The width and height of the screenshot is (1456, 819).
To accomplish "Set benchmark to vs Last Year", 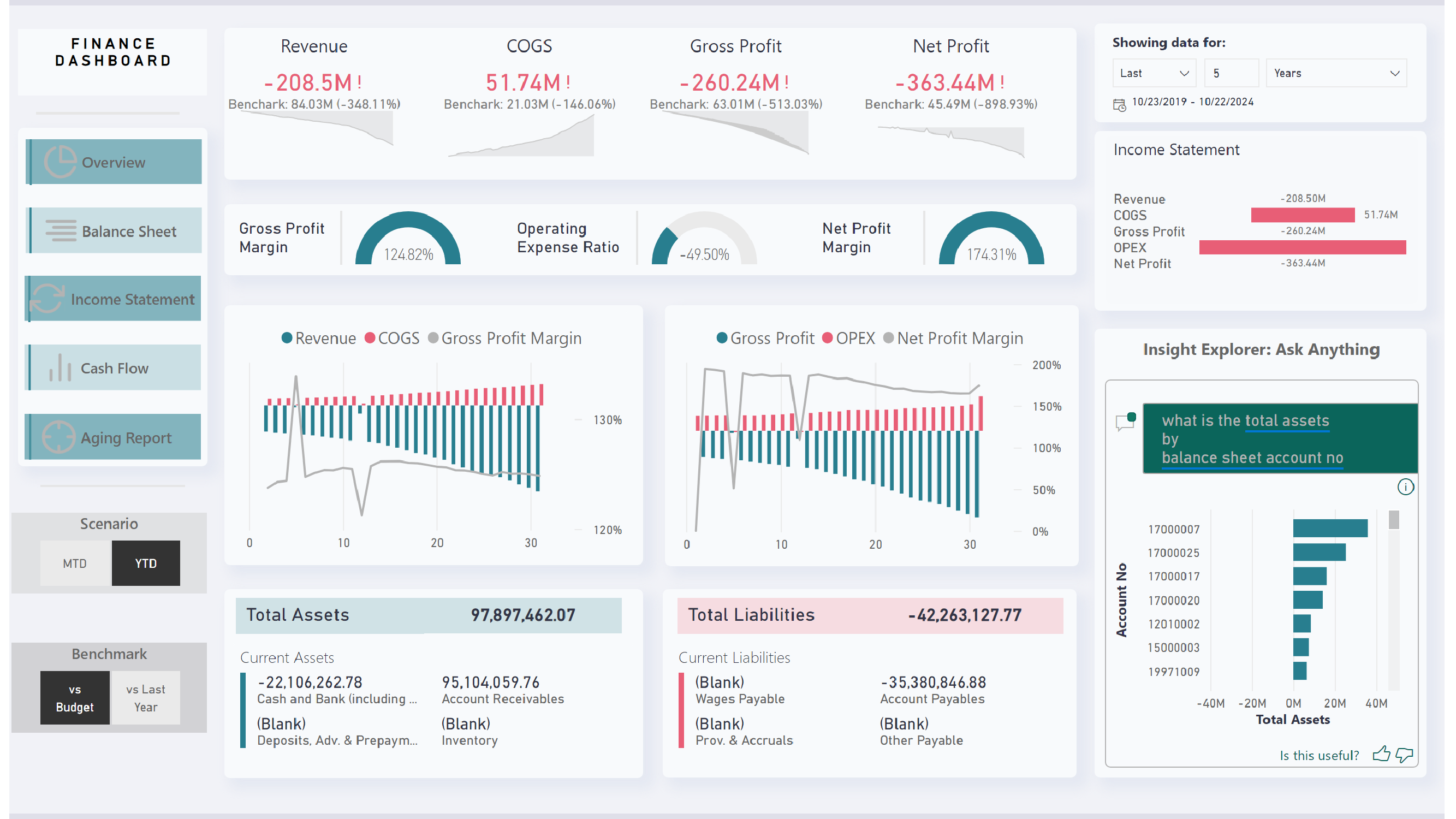I will [x=145, y=697].
